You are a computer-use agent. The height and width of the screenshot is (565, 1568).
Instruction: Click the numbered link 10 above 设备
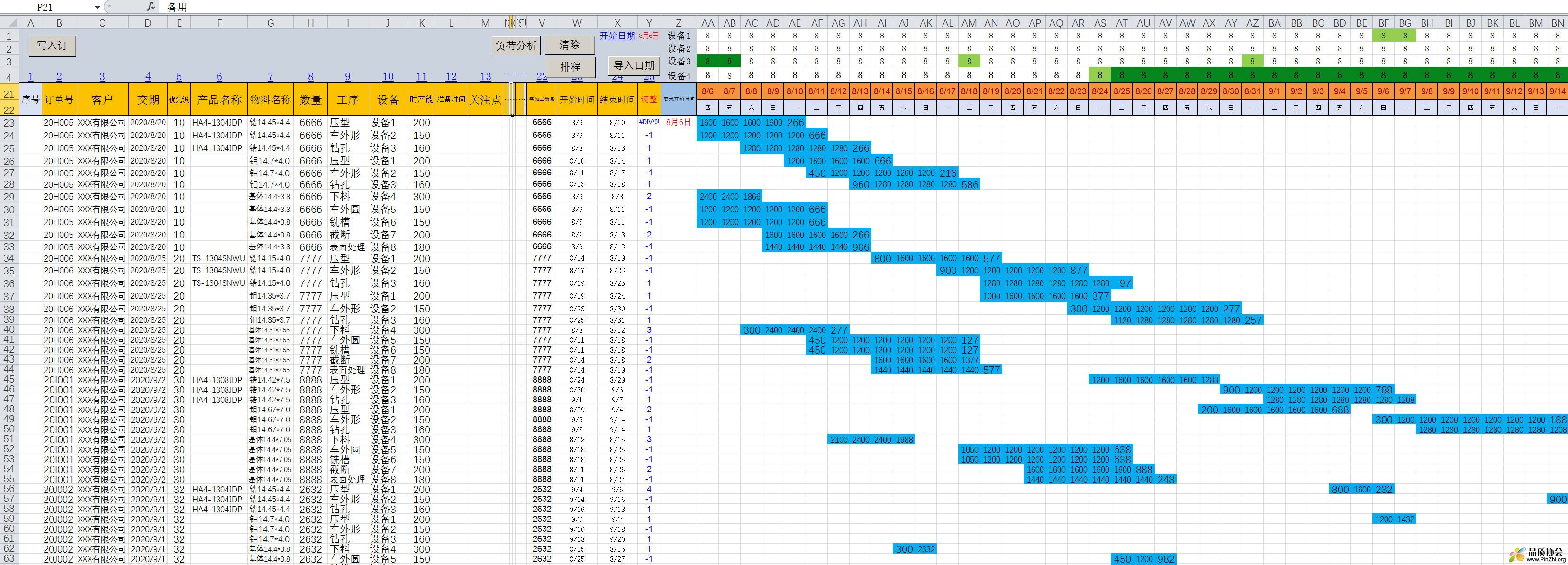(x=388, y=76)
